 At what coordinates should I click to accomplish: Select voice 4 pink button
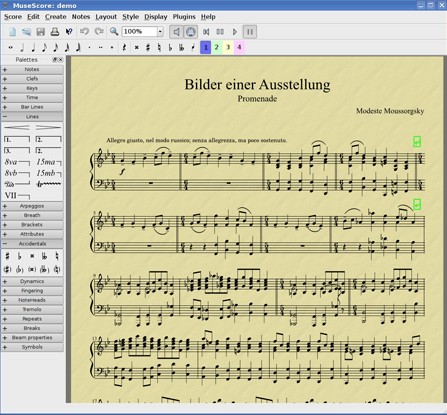tap(239, 47)
